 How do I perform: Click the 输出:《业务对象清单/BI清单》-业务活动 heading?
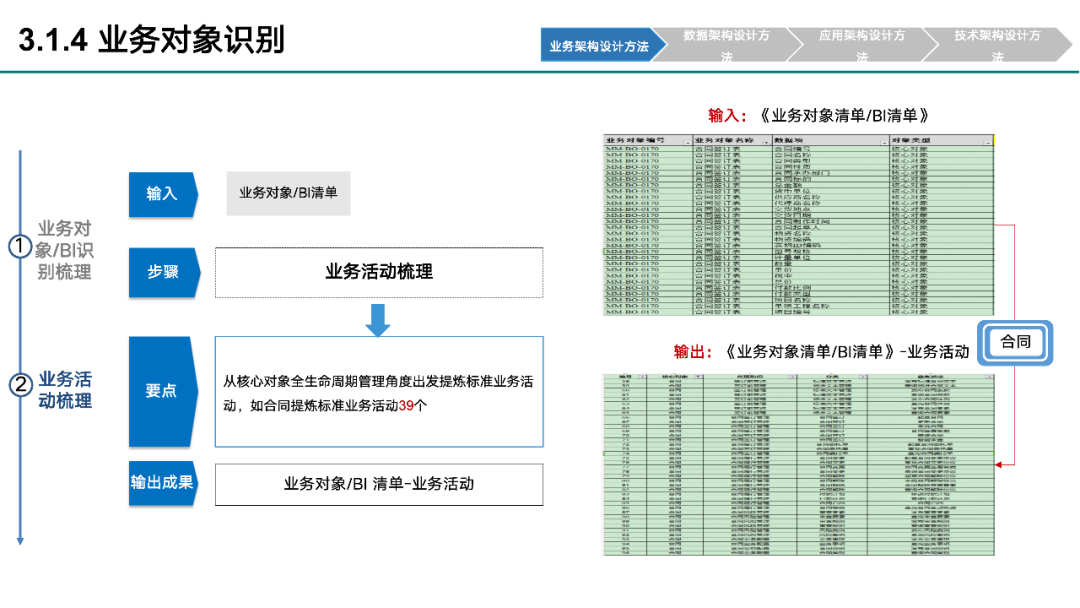coord(821,352)
